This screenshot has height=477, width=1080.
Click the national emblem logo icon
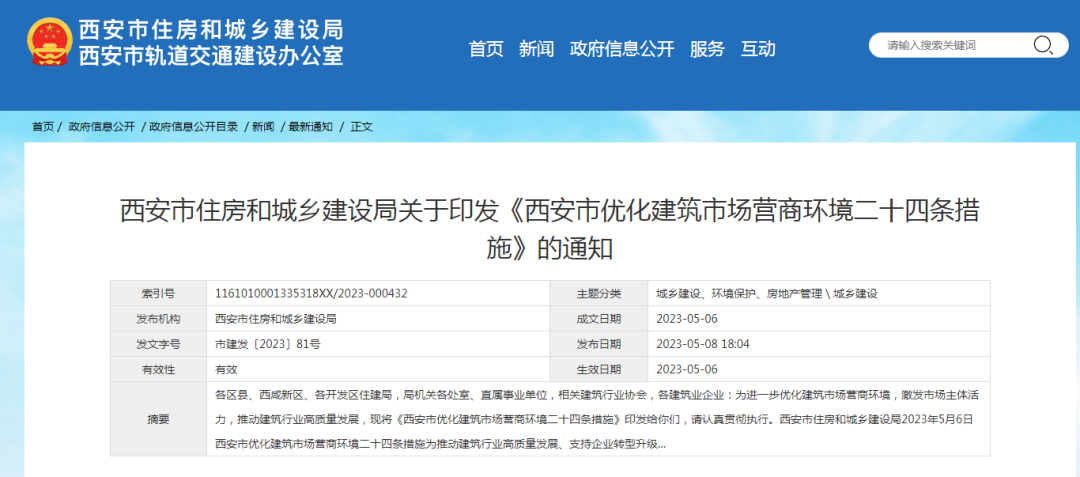pos(48,42)
